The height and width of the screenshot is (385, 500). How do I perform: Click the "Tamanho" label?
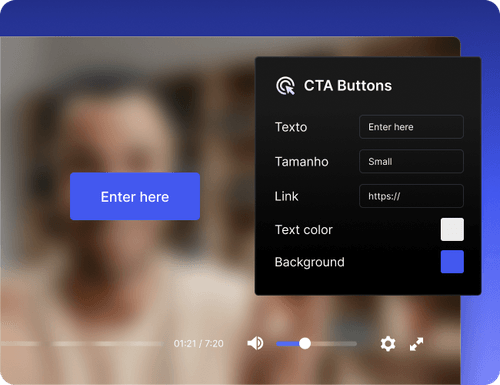pos(302,162)
